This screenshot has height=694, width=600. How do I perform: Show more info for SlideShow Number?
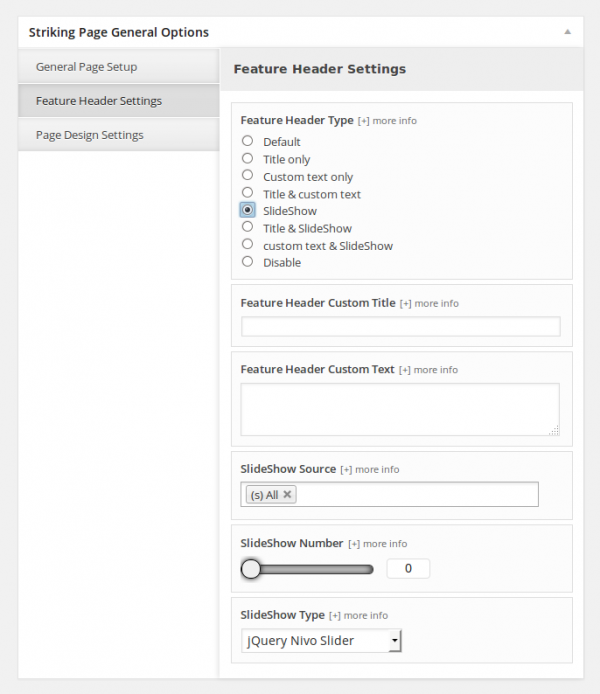pyautogui.click(x=377, y=544)
